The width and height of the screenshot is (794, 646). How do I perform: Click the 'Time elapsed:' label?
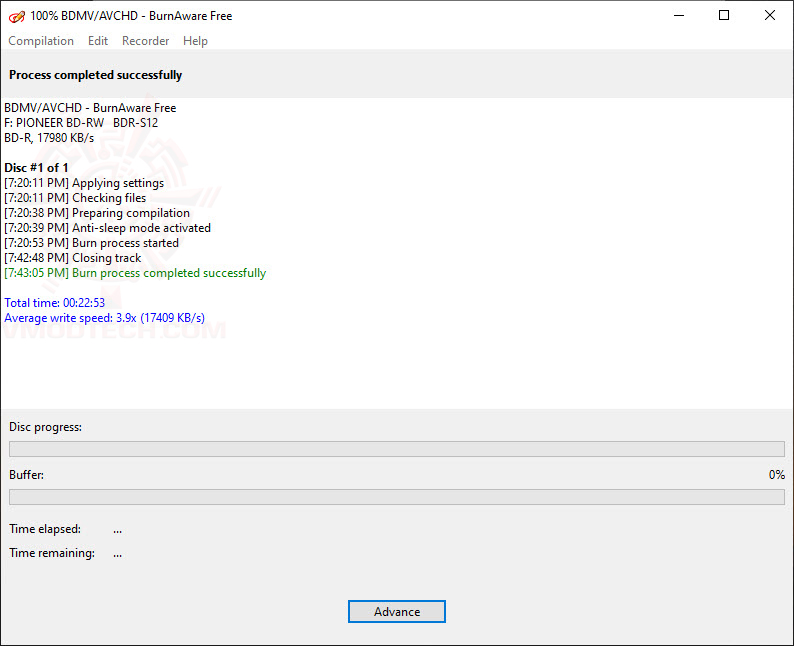45,529
